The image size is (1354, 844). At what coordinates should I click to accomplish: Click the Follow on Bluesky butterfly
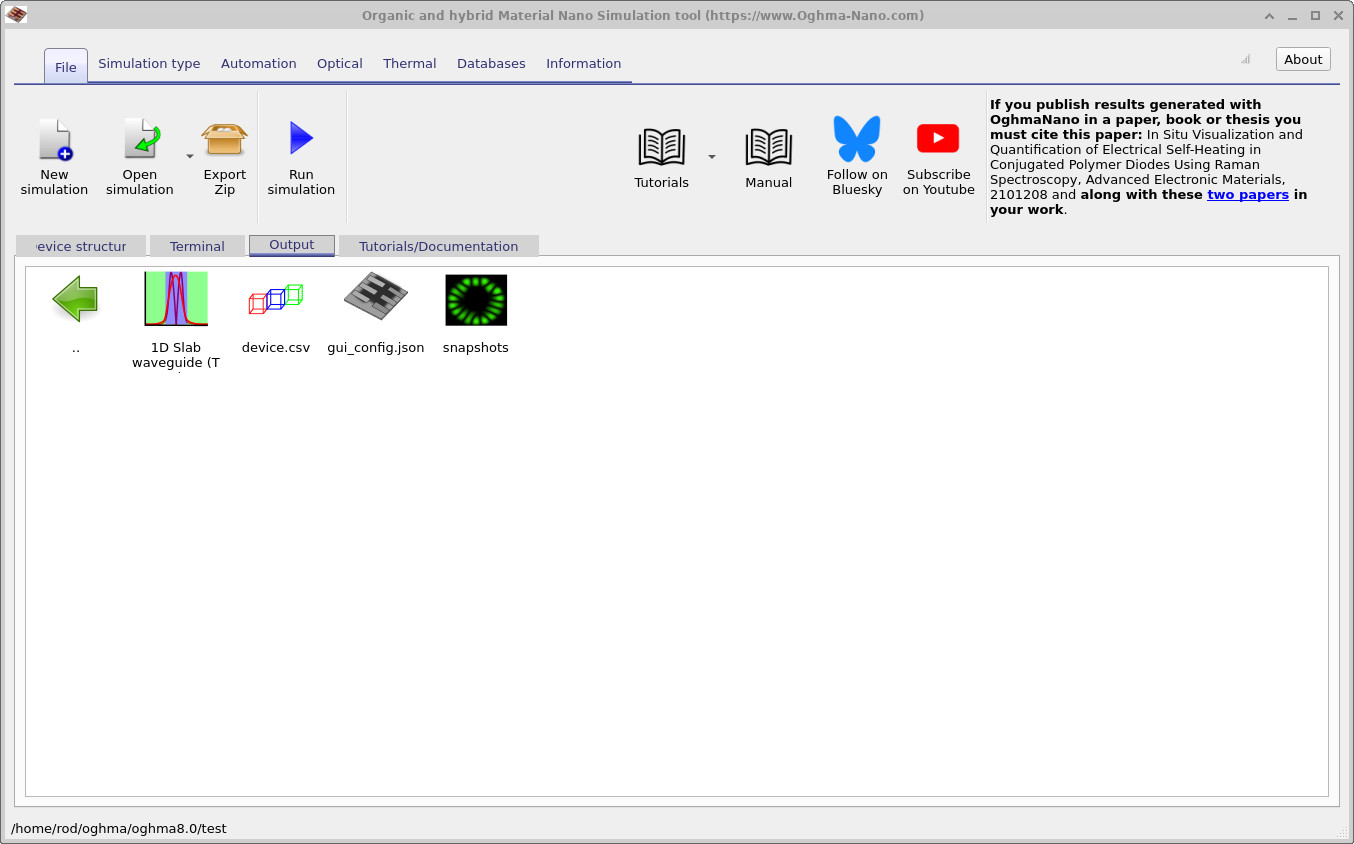pyautogui.click(x=856, y=140)
